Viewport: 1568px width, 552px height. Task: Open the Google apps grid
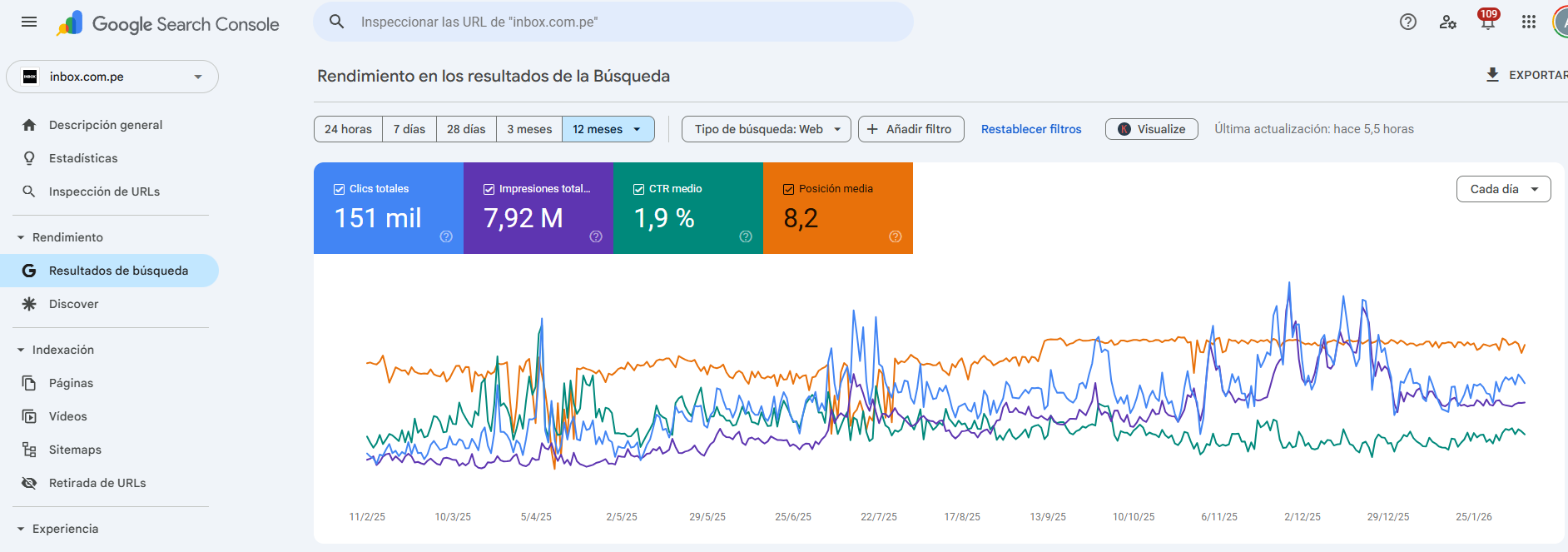pyautogui.click(x=1528, y=22)
